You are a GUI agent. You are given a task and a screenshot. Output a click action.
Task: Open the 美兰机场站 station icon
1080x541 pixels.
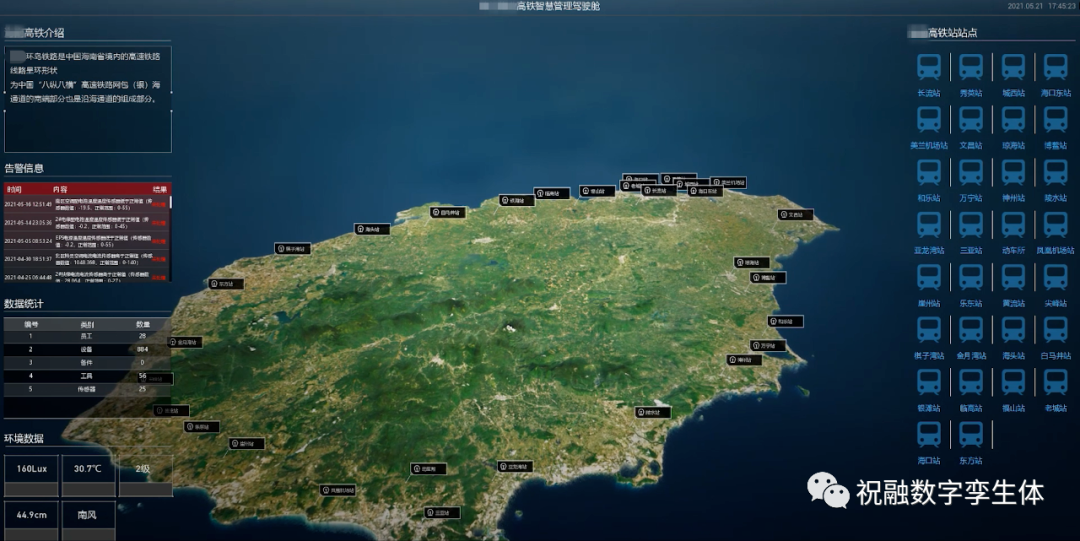pos(928,120)
